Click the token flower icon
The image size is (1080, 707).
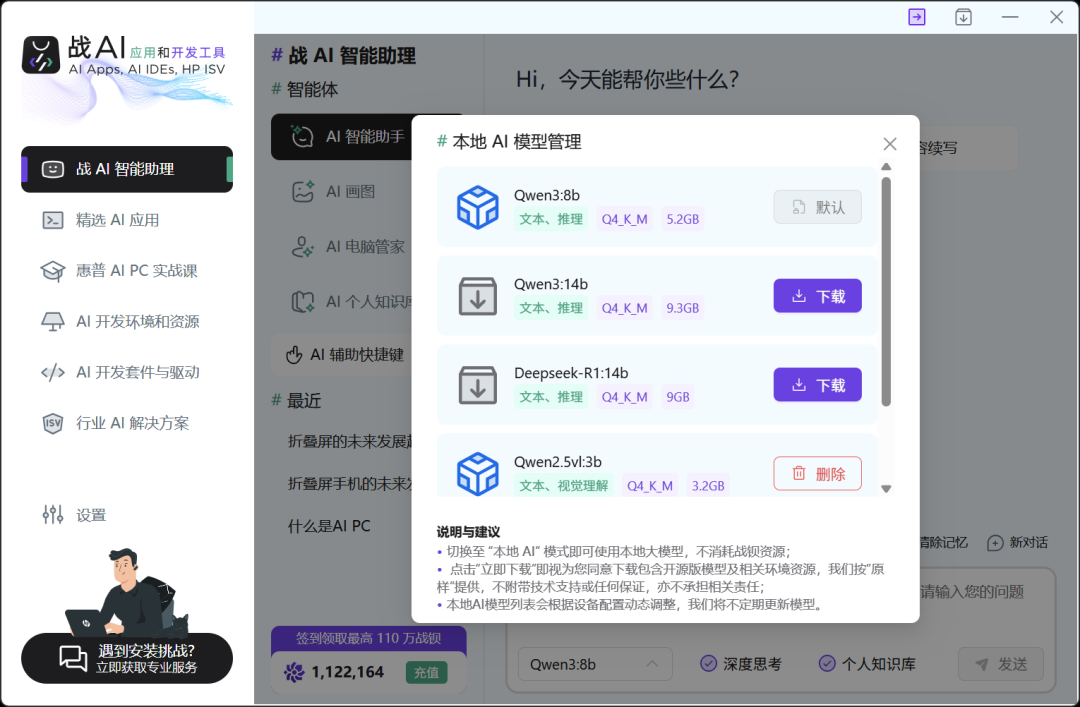click(294, 673)
